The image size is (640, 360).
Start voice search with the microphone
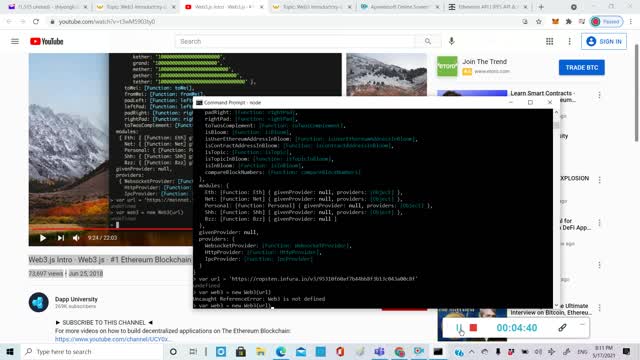pyautogui.click(x=451, y=41)
